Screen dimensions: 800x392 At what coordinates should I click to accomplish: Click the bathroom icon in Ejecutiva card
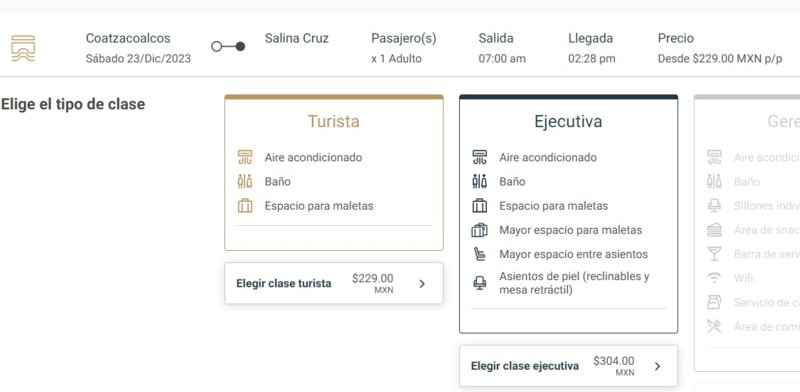[x=480, y=181]
